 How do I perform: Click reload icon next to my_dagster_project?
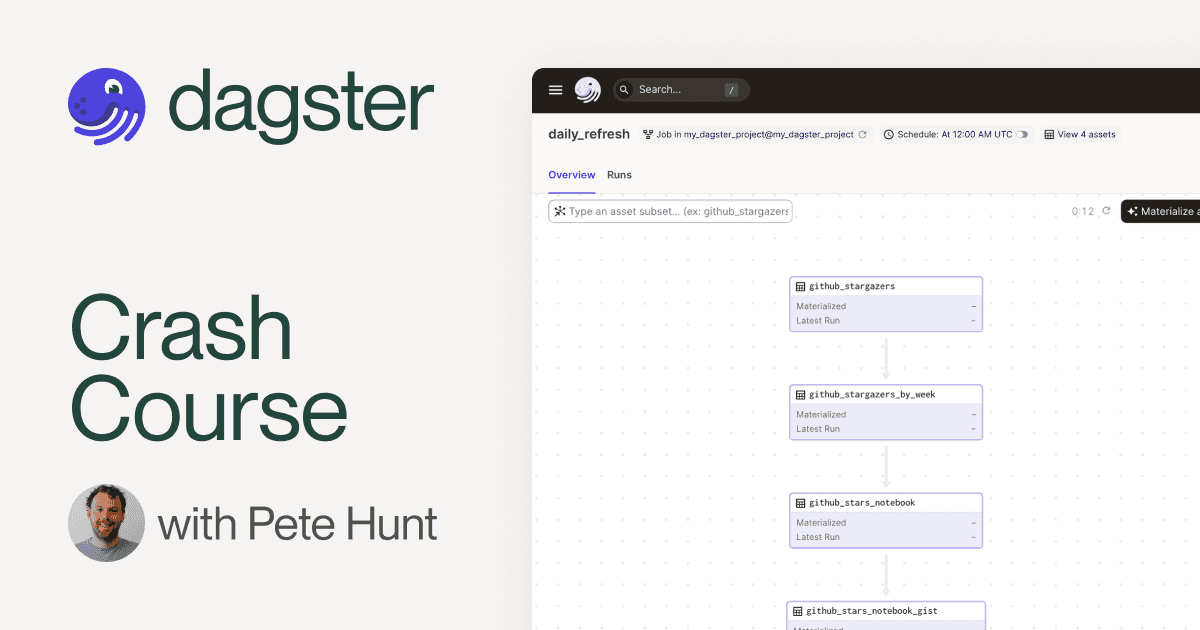pyautogui.click(x=863, y=134)
